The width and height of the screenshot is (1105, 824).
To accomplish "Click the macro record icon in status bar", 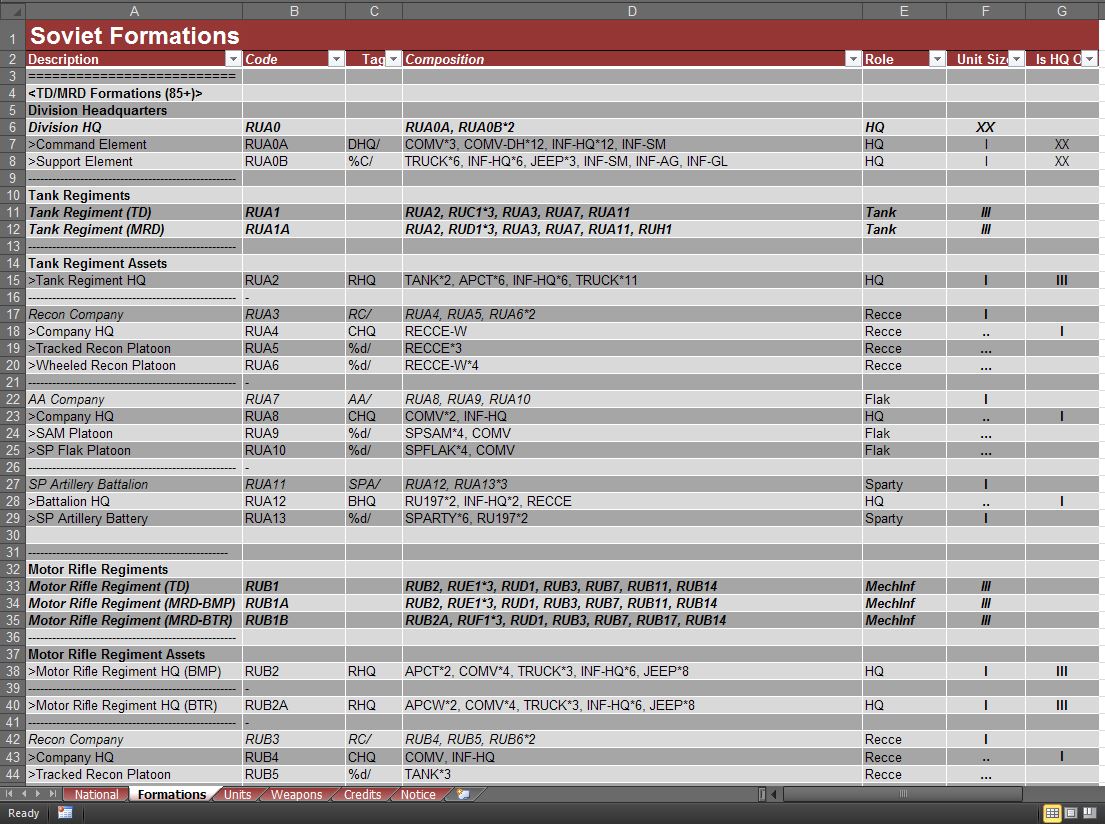I will 65,813.
